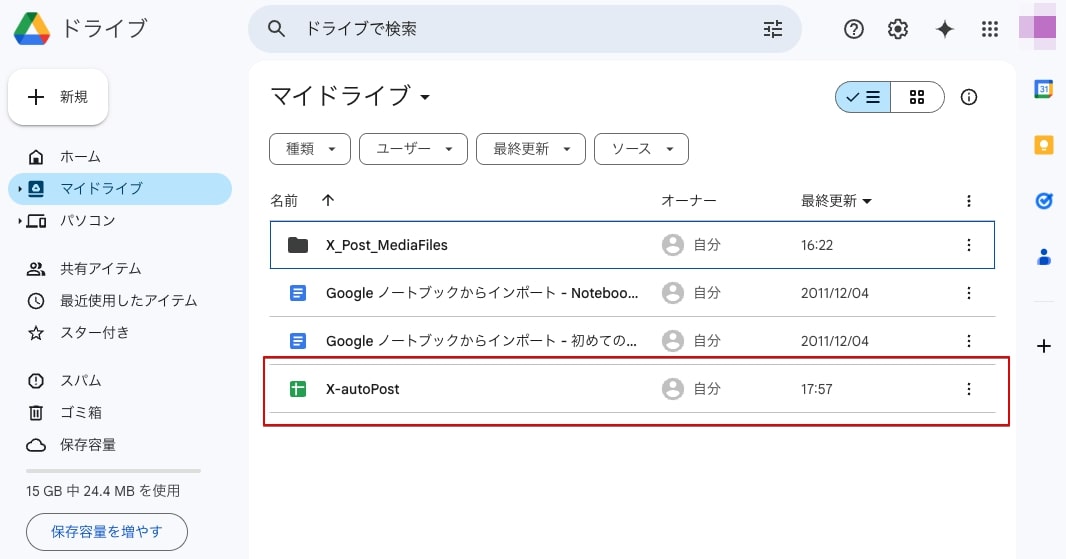Screen dimensions: 1066x559
Task: Select the X-autoPost file name
Action: point(362,389)
